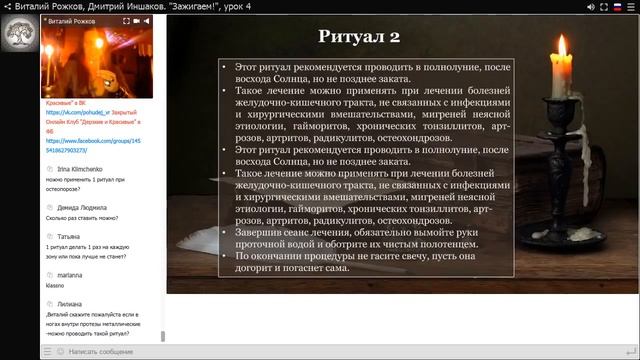Select the chat name marianna
This screenshot has height=360, width=640.
(x=70, y=275)
